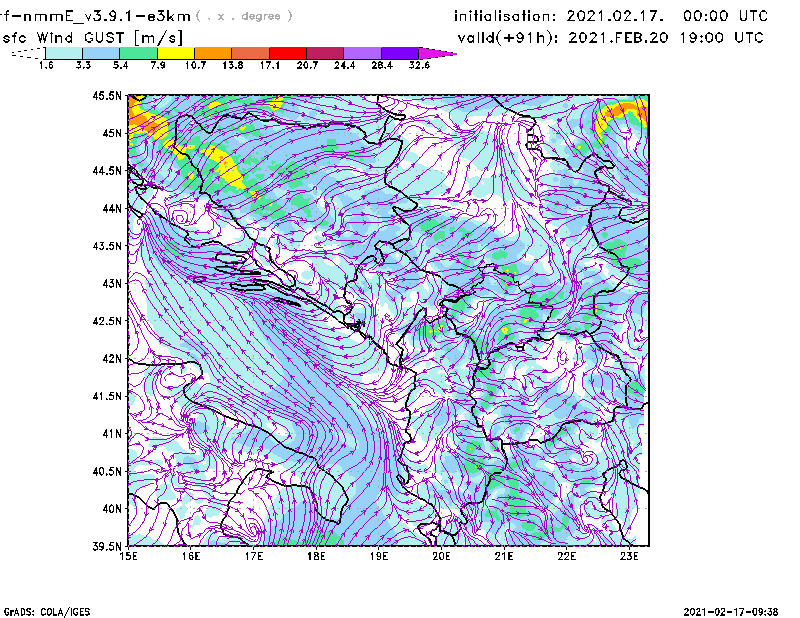The width and height of the screenshot is (800, 618).
Task: Click the 41.5N latitude label
Action: (x=107, y=396)
